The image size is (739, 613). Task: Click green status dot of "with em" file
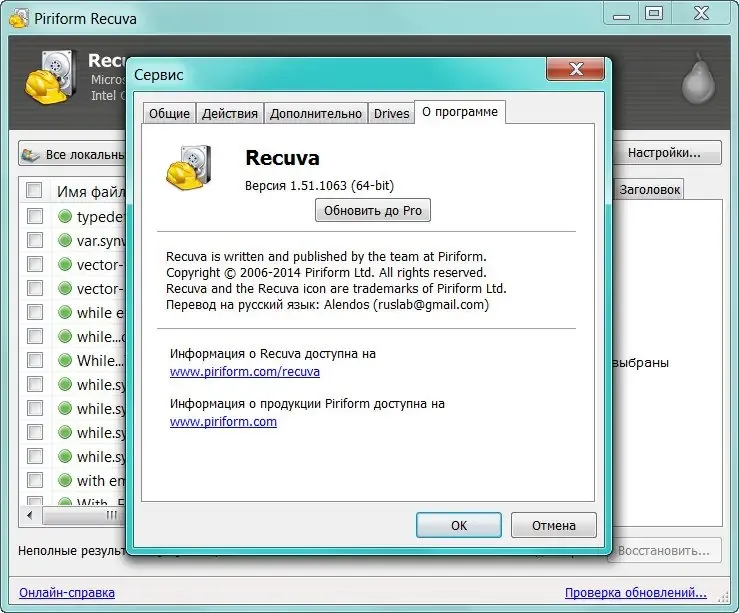[65, 480]
